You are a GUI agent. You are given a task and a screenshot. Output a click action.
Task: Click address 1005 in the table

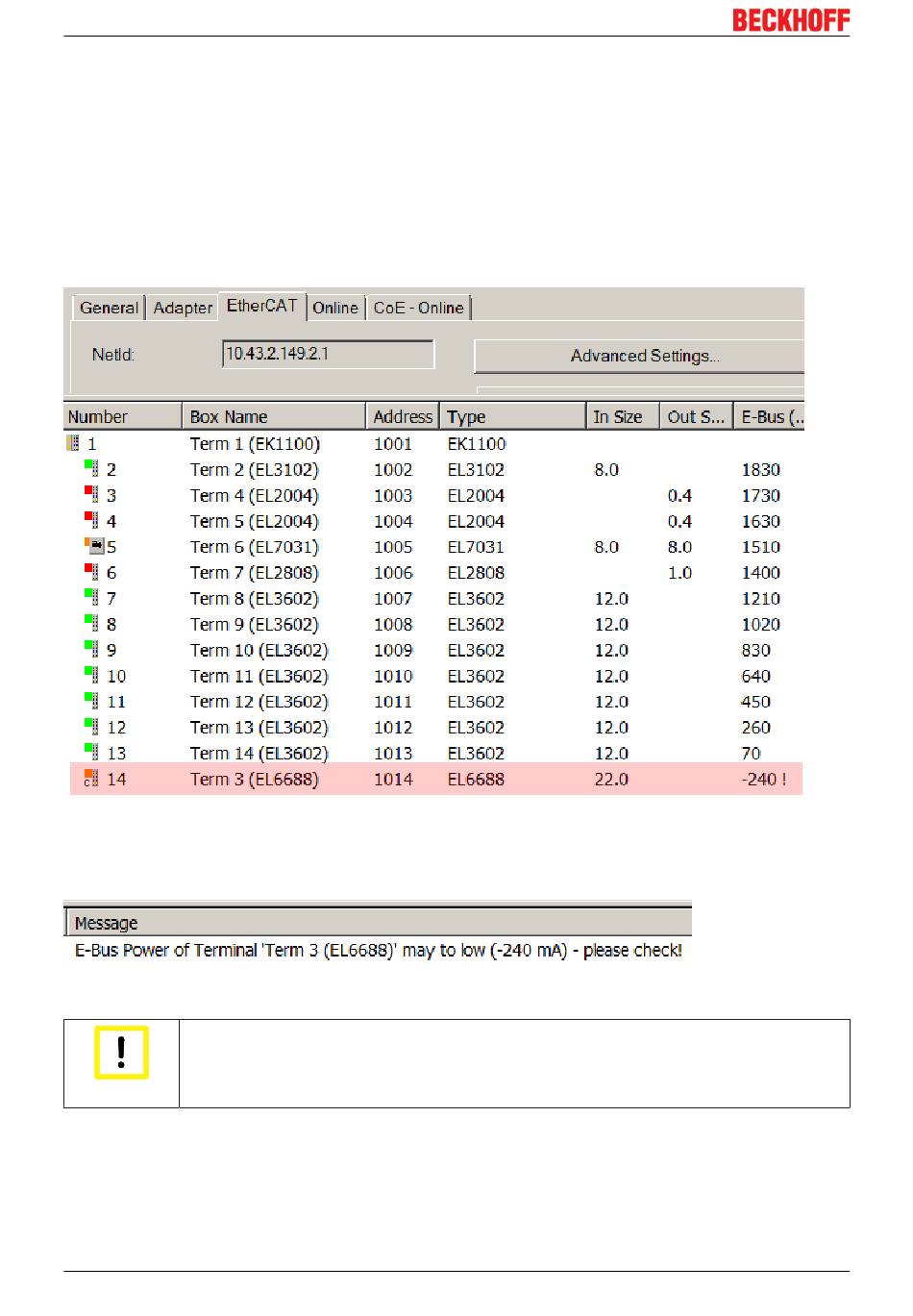click(x=393, y=547)
